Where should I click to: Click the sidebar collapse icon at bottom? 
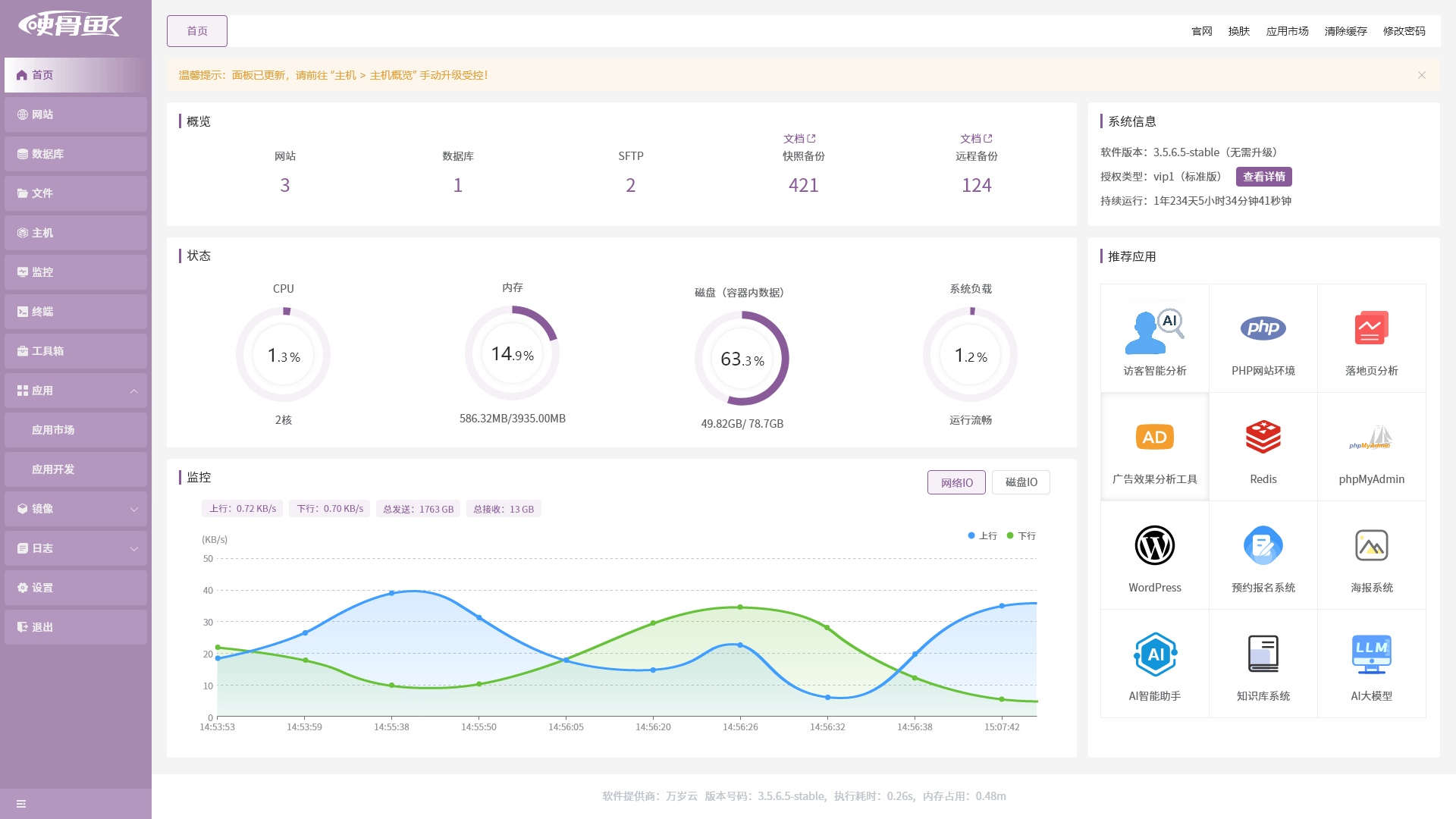click(x=21, y=804)
